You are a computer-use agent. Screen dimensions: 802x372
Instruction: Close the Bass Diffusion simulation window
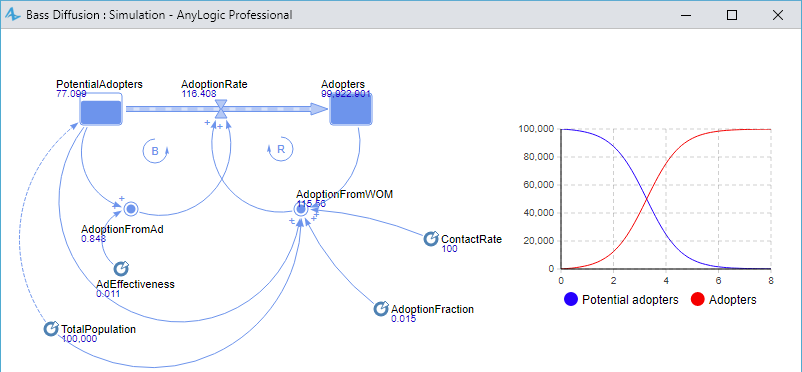click(778, 15)
